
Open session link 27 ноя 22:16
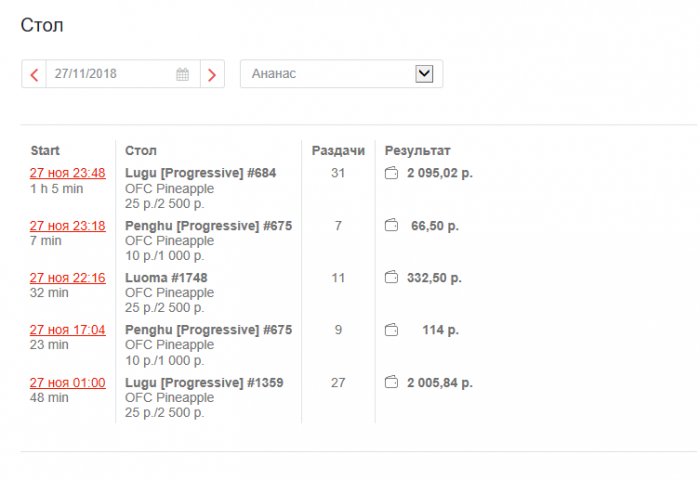click(x=67, y=277)
